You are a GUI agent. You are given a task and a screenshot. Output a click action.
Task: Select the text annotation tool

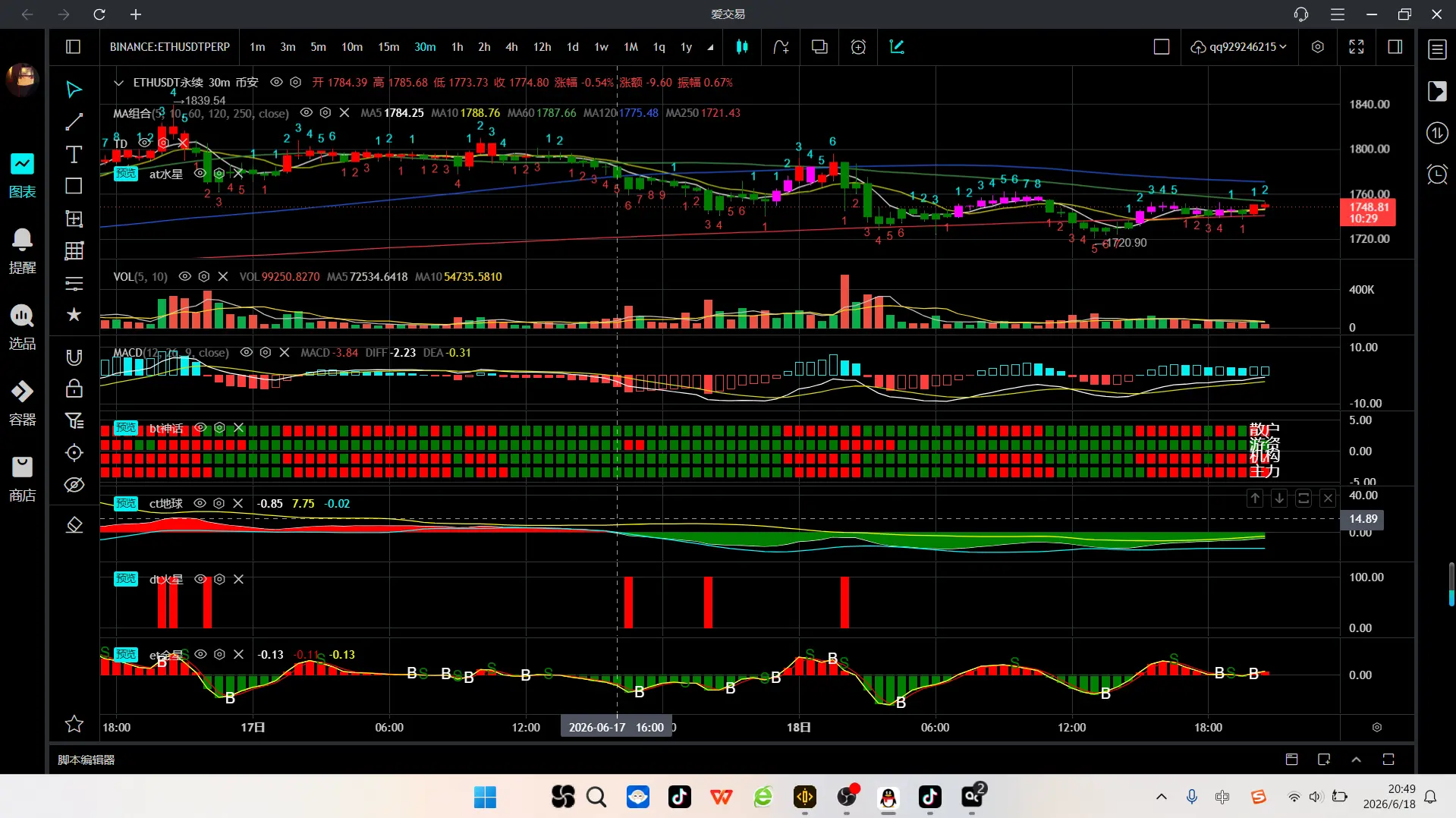point(74,154)
